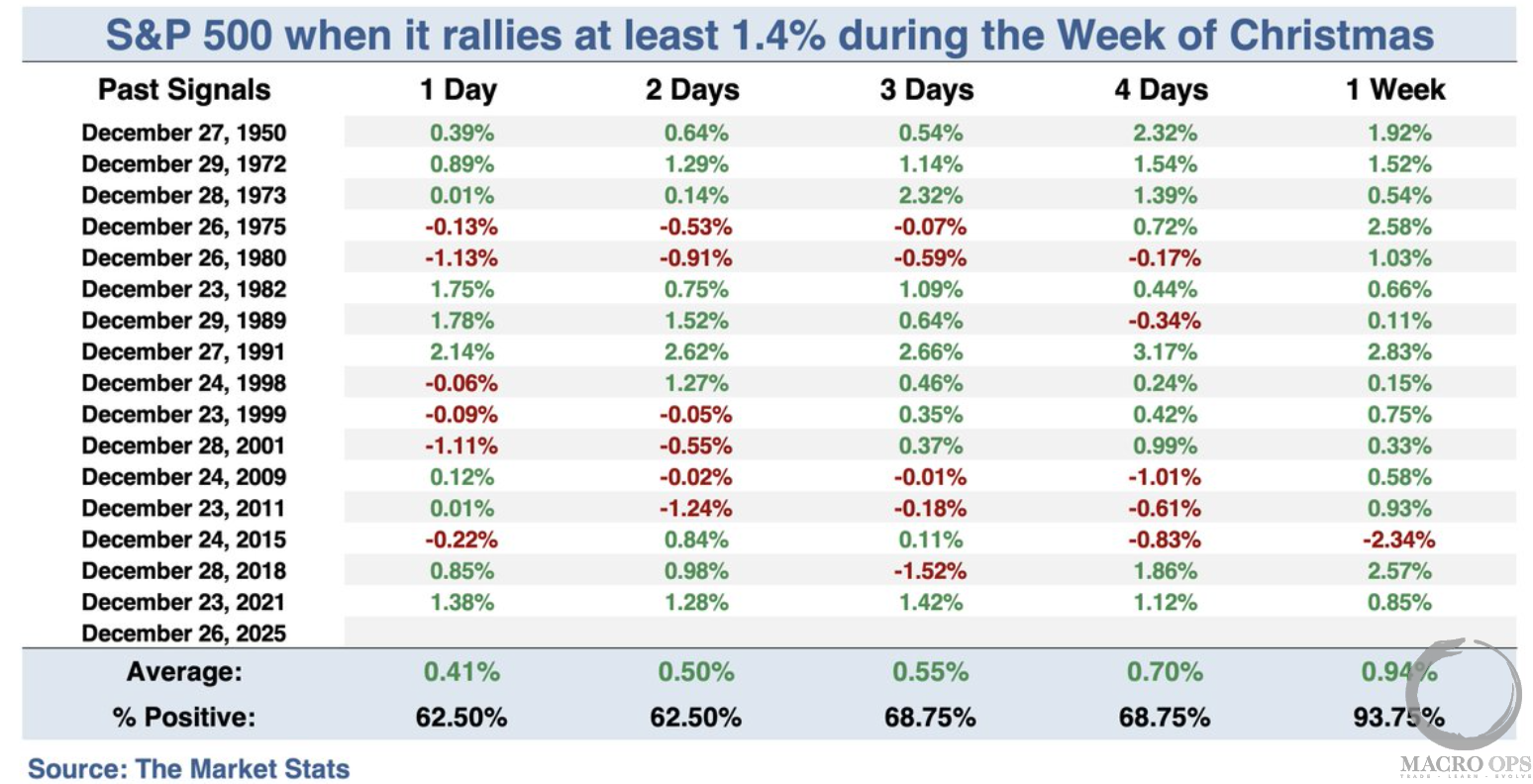Click the "2 Days" column header
This screenshot has height=784, width=1533.
tap(692, 90)
